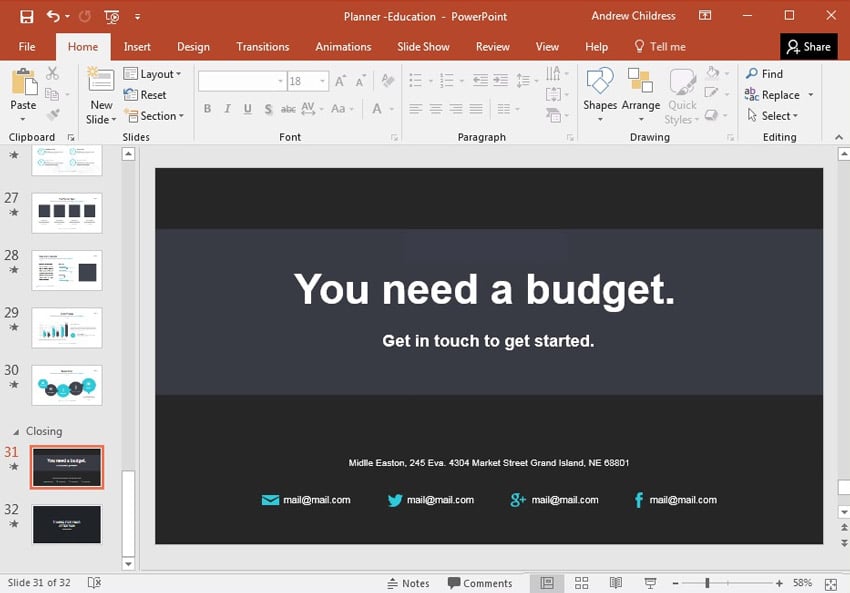Toggle Italic formatting
The height and width of the screenshot is (593, 850).
[x=227, y=109]
